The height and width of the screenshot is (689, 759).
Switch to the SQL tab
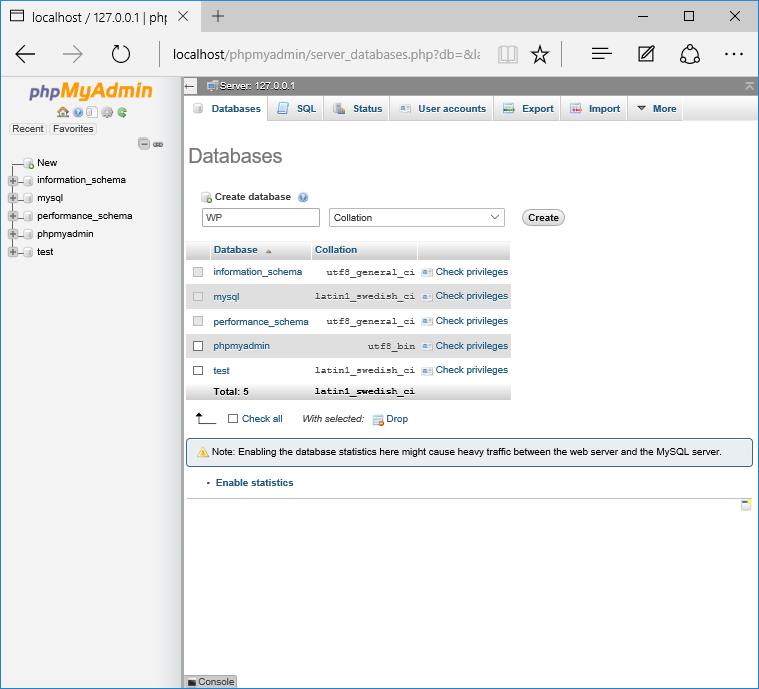click(296, 108)
